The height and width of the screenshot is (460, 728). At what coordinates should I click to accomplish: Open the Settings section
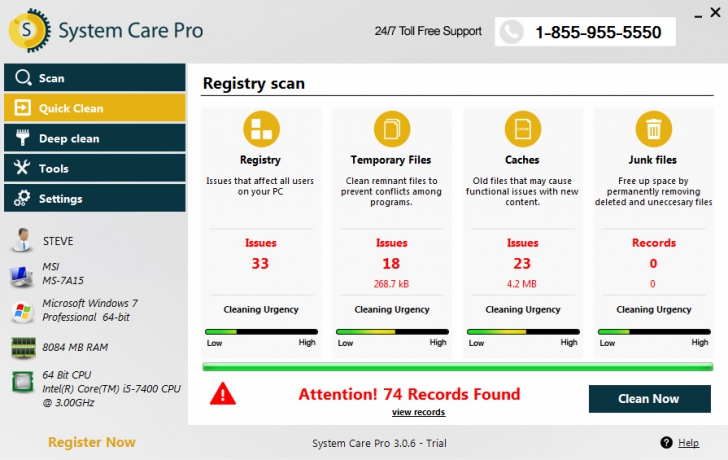[x=95, y=198]
